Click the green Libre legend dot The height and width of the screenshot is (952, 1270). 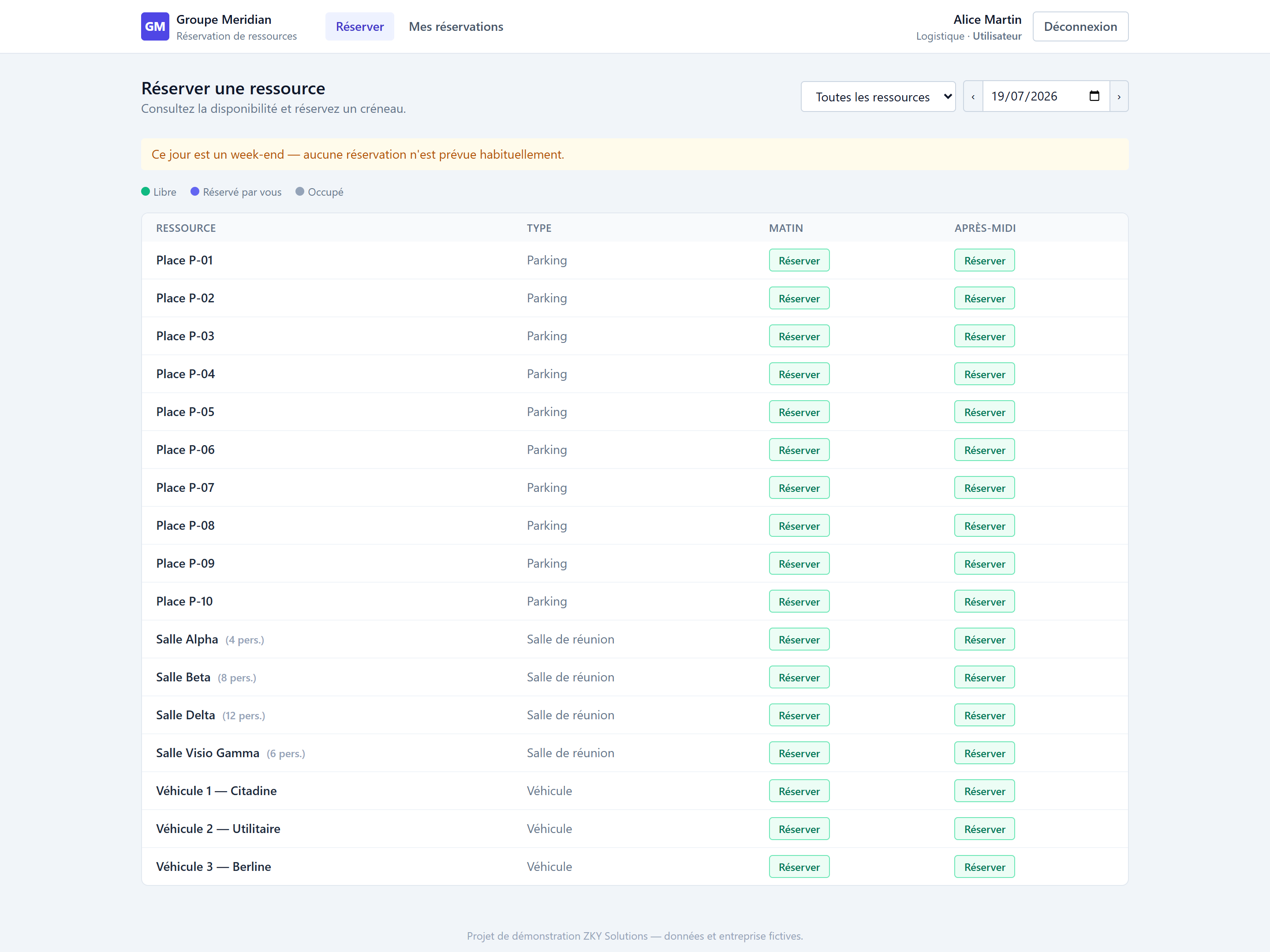click(146, 192)
